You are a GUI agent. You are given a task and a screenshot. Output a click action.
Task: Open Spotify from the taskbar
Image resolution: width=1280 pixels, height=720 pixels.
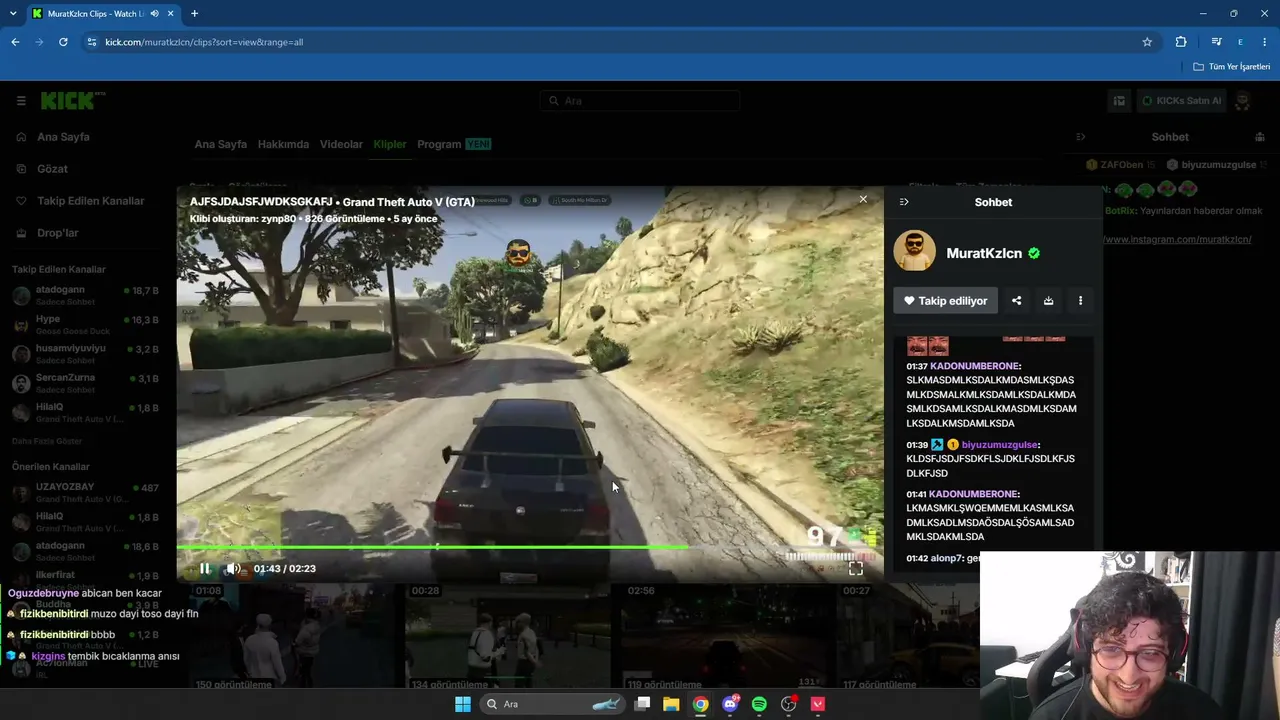pyautogui.click(x=759, y=704)
